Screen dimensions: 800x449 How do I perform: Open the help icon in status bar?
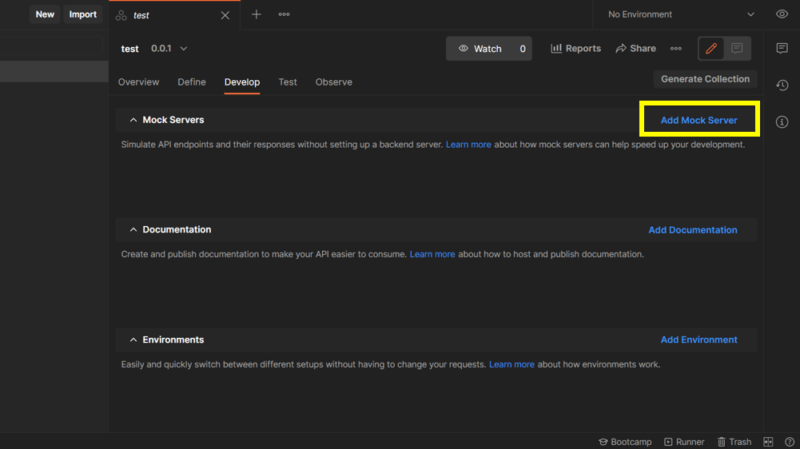click(789, 442)
